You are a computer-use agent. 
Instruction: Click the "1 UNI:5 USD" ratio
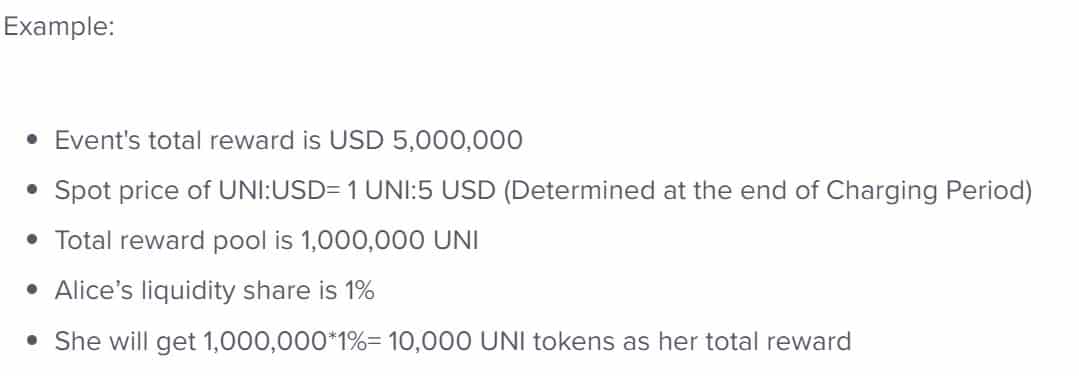pyautogui.click(x=421, y=191)
